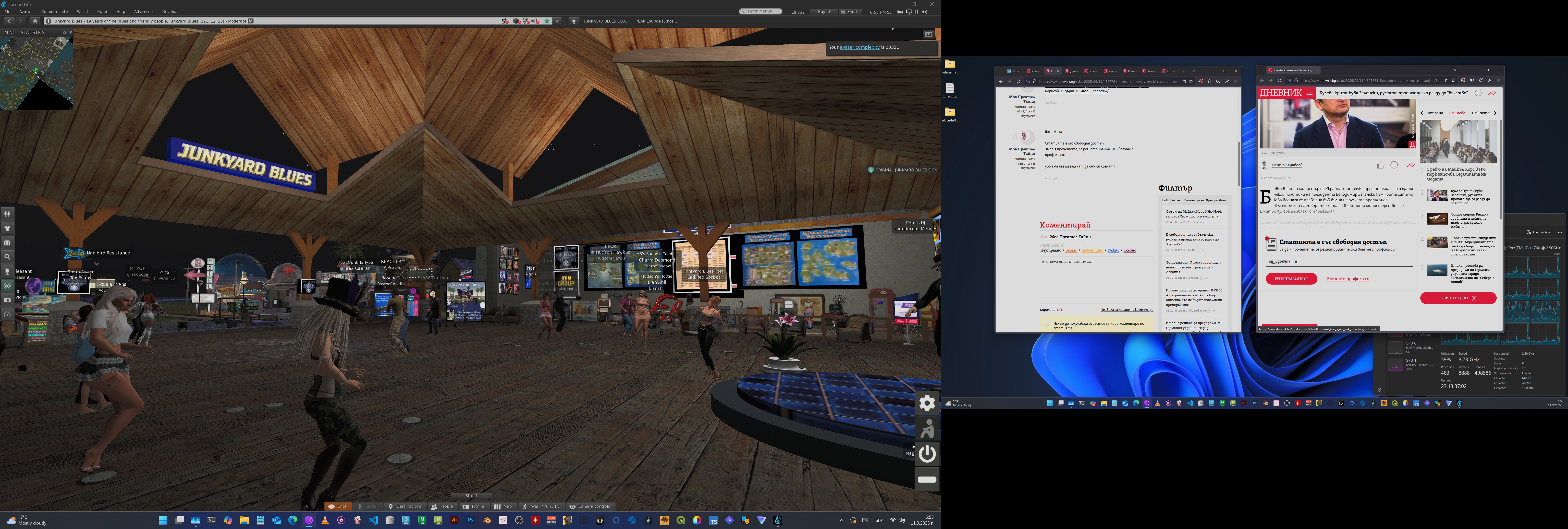Click the Stand button
The image size is (1568, 529).
471,496
